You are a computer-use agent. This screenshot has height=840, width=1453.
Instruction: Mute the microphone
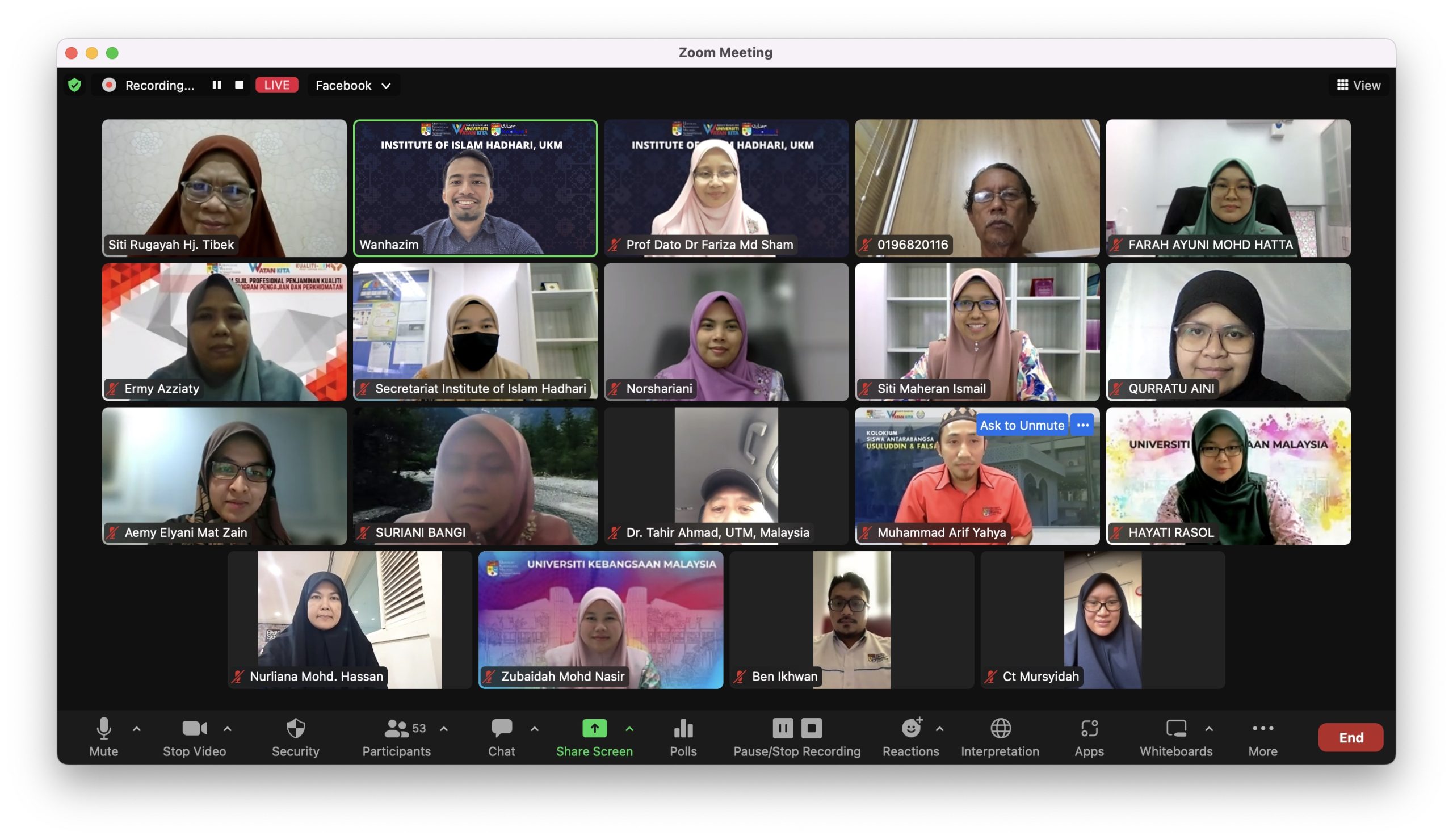[x=104, y=729]
